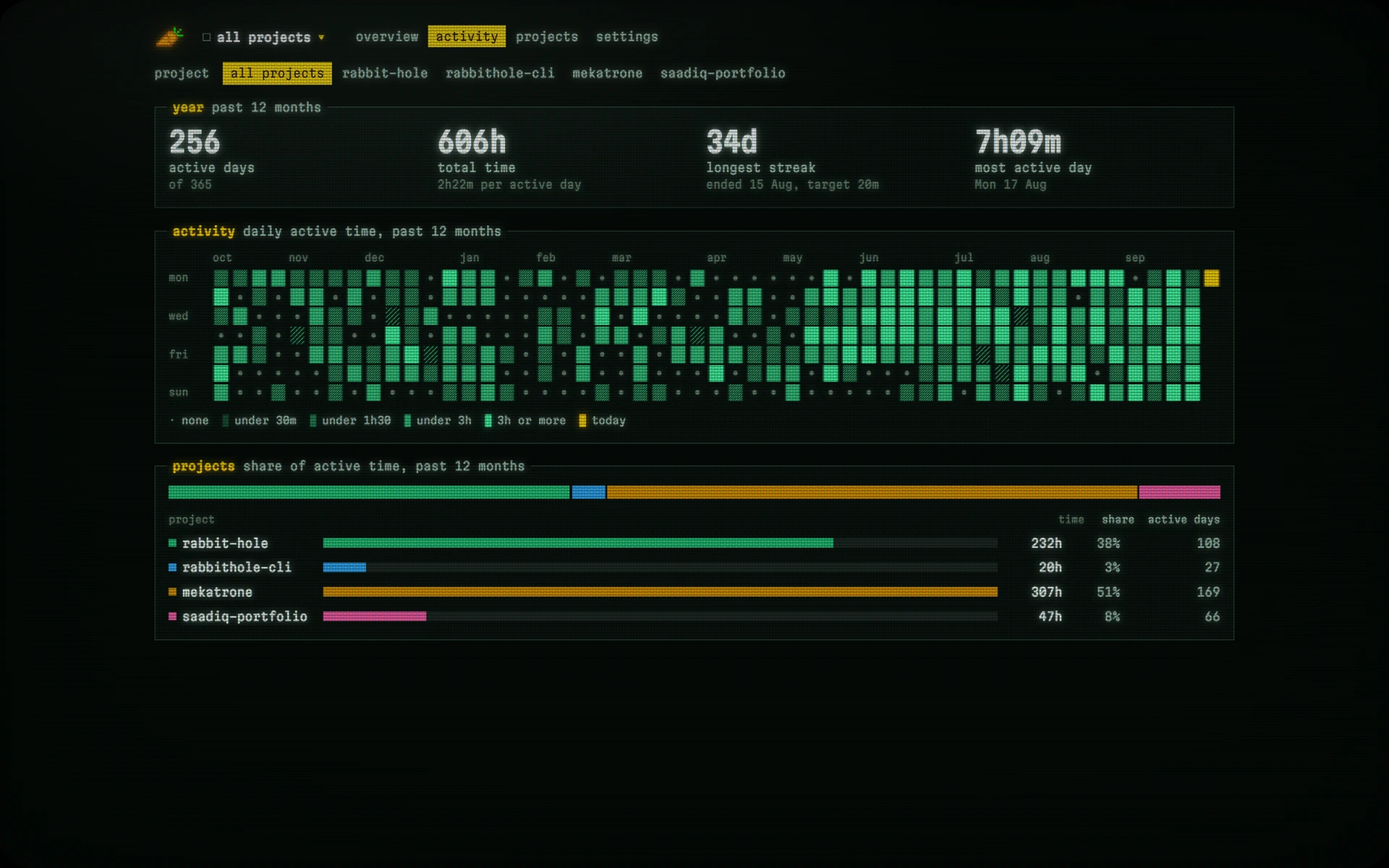1389x868 pixels.
Task: Click the rabbithole-cli row name in table
Action: (237, 568)
